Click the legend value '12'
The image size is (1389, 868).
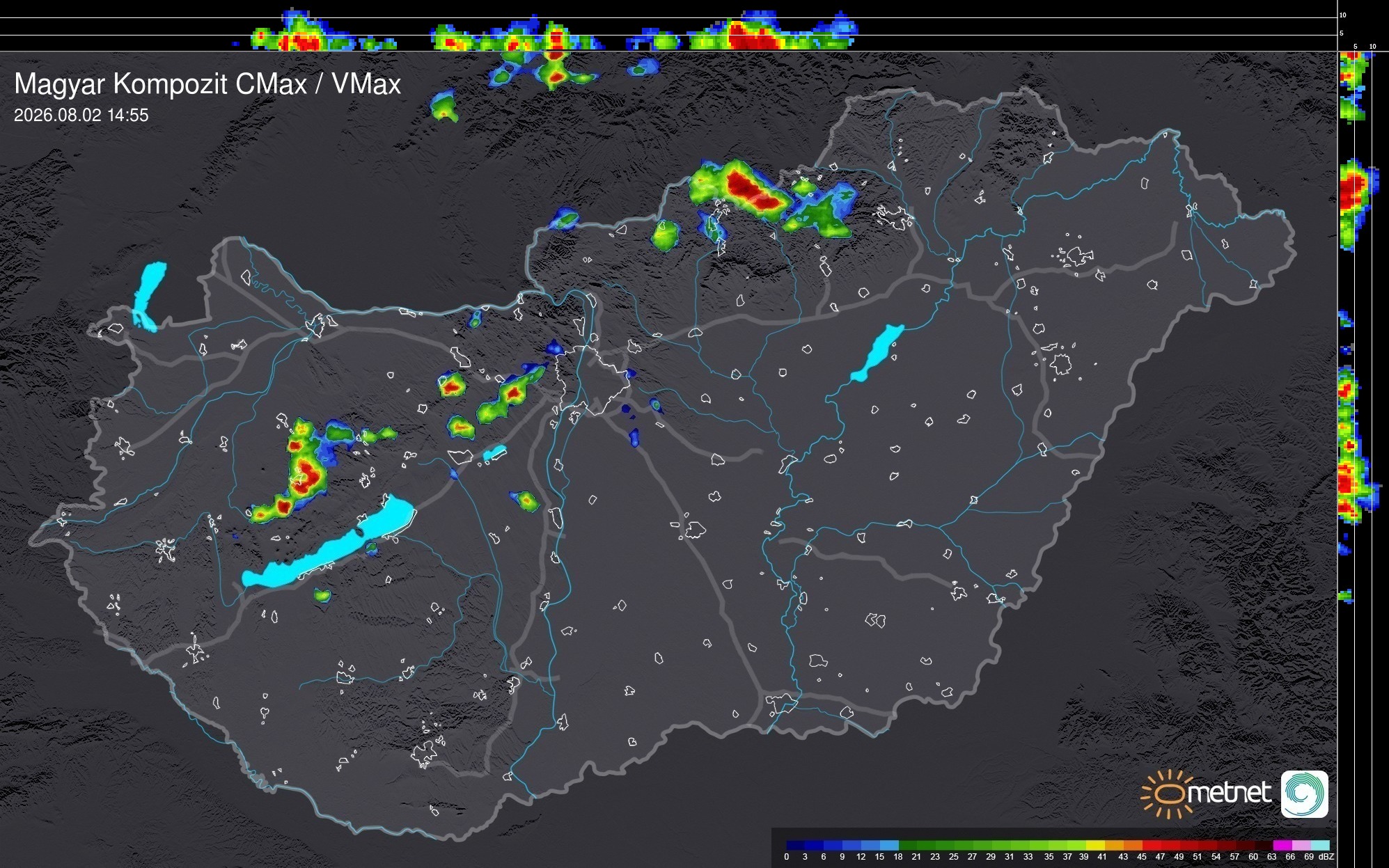tap(861, 857)
